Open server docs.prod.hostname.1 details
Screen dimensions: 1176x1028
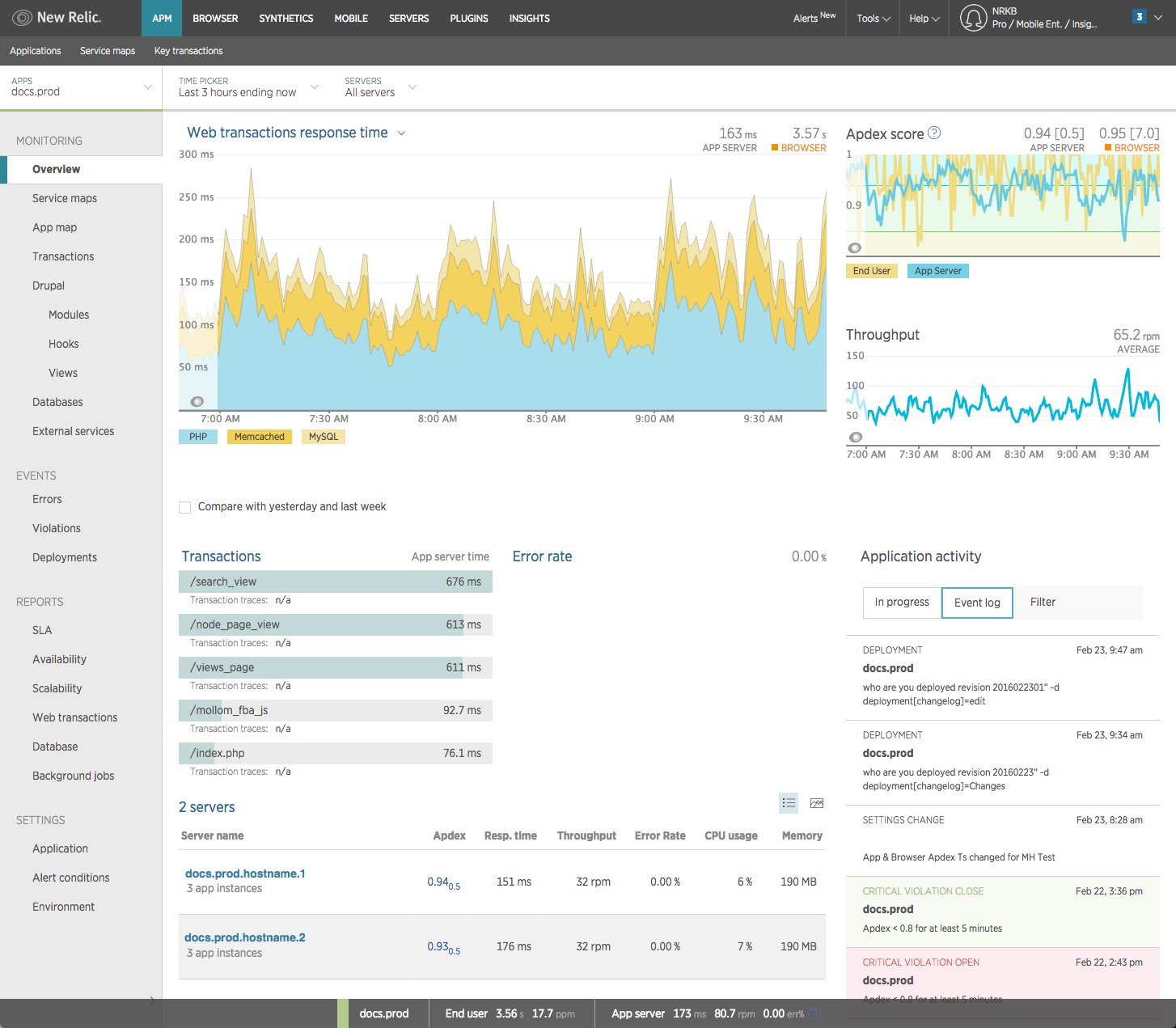click(245, 874)
